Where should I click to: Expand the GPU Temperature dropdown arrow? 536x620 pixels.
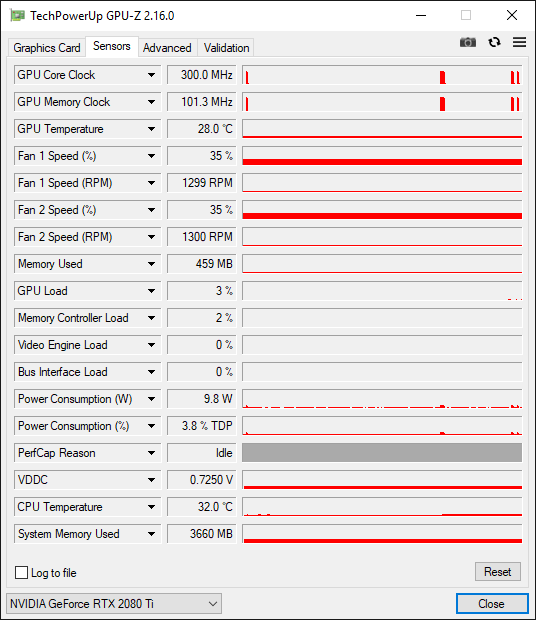click(151, 129)
